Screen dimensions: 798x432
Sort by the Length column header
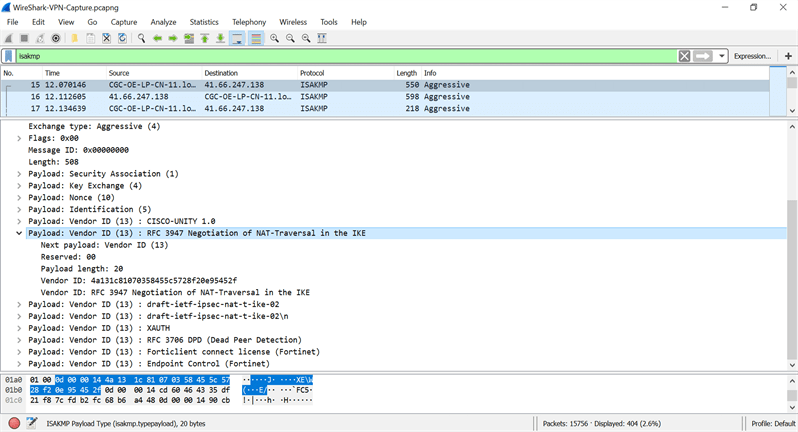407,73
